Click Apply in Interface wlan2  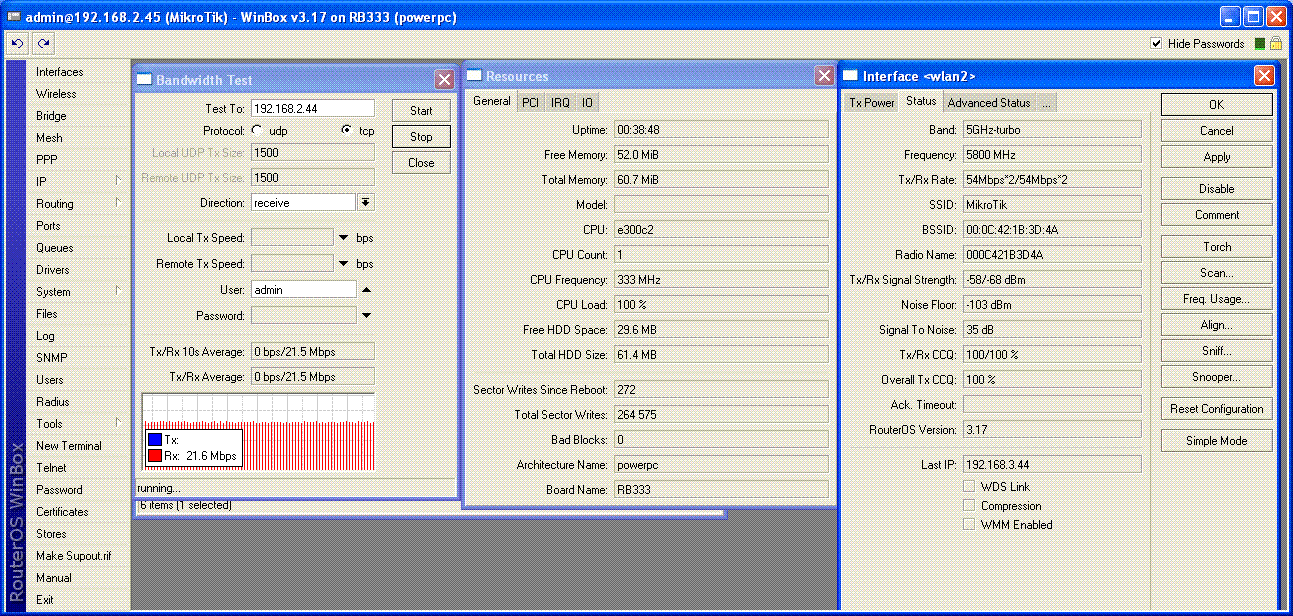pyautogui.click(x=1216, y=157)
